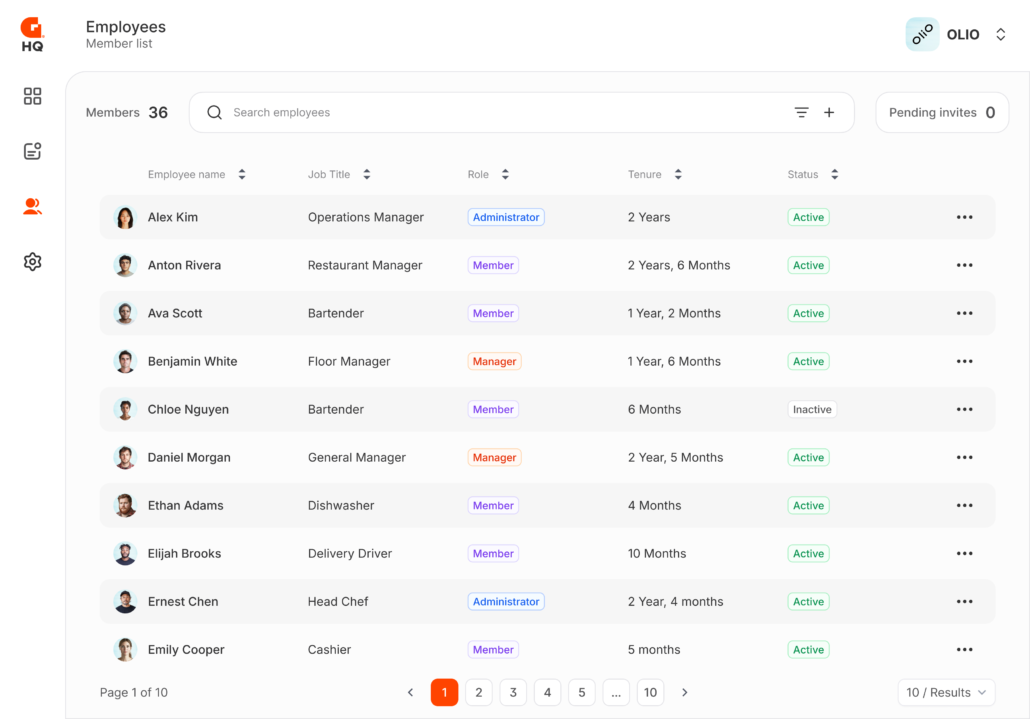Sort by Status column arrows
Viewport: 1030px width, 719px height.
(x=834, y=175)
